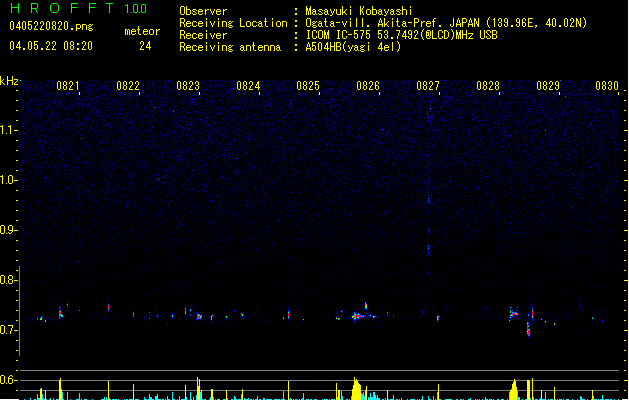
Task: Click the meteor label
Action: click(142, 31)
